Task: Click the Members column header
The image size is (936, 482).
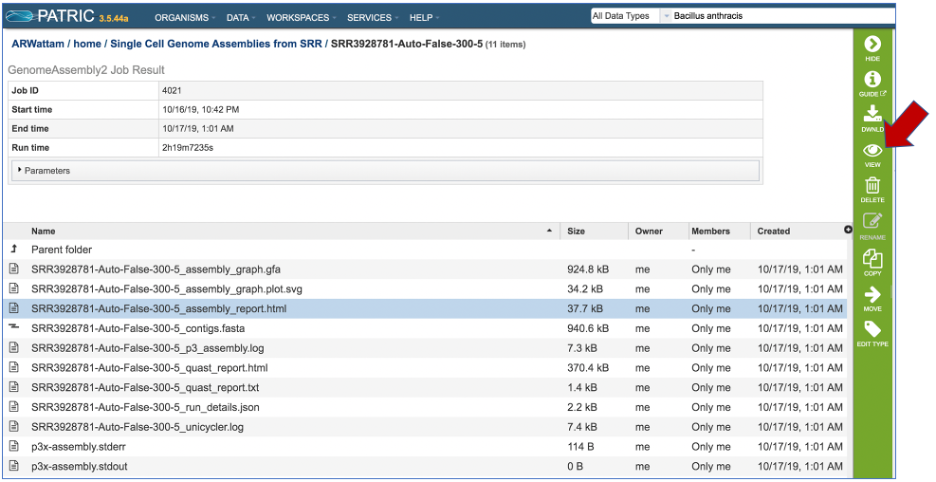Action: [710, 231]
